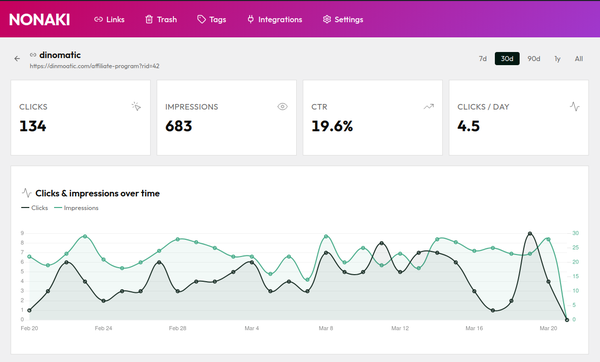Click the Mar 16 axis label

click(x=474, y=328)
